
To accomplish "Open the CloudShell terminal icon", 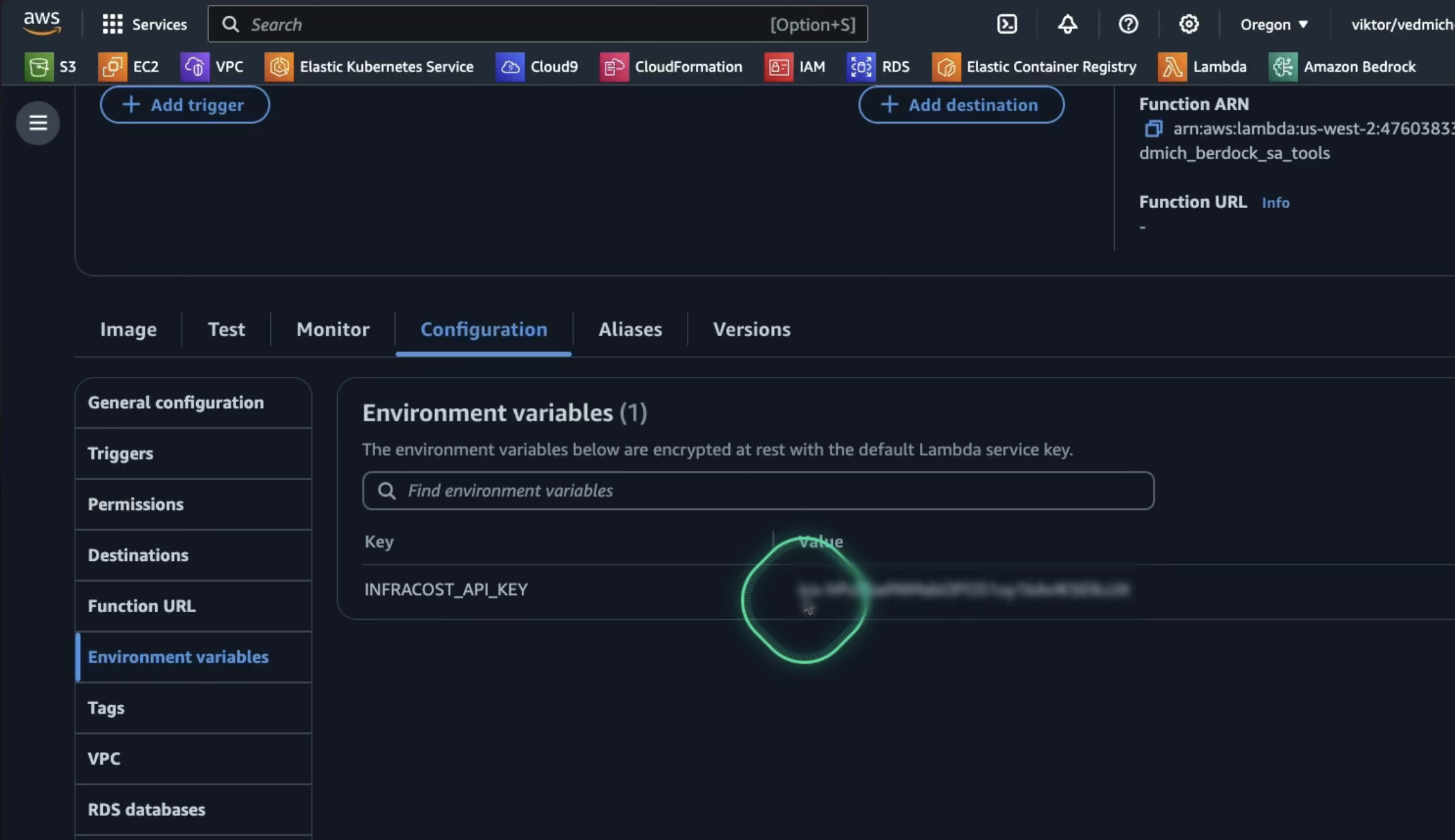I will (1007, 24).
